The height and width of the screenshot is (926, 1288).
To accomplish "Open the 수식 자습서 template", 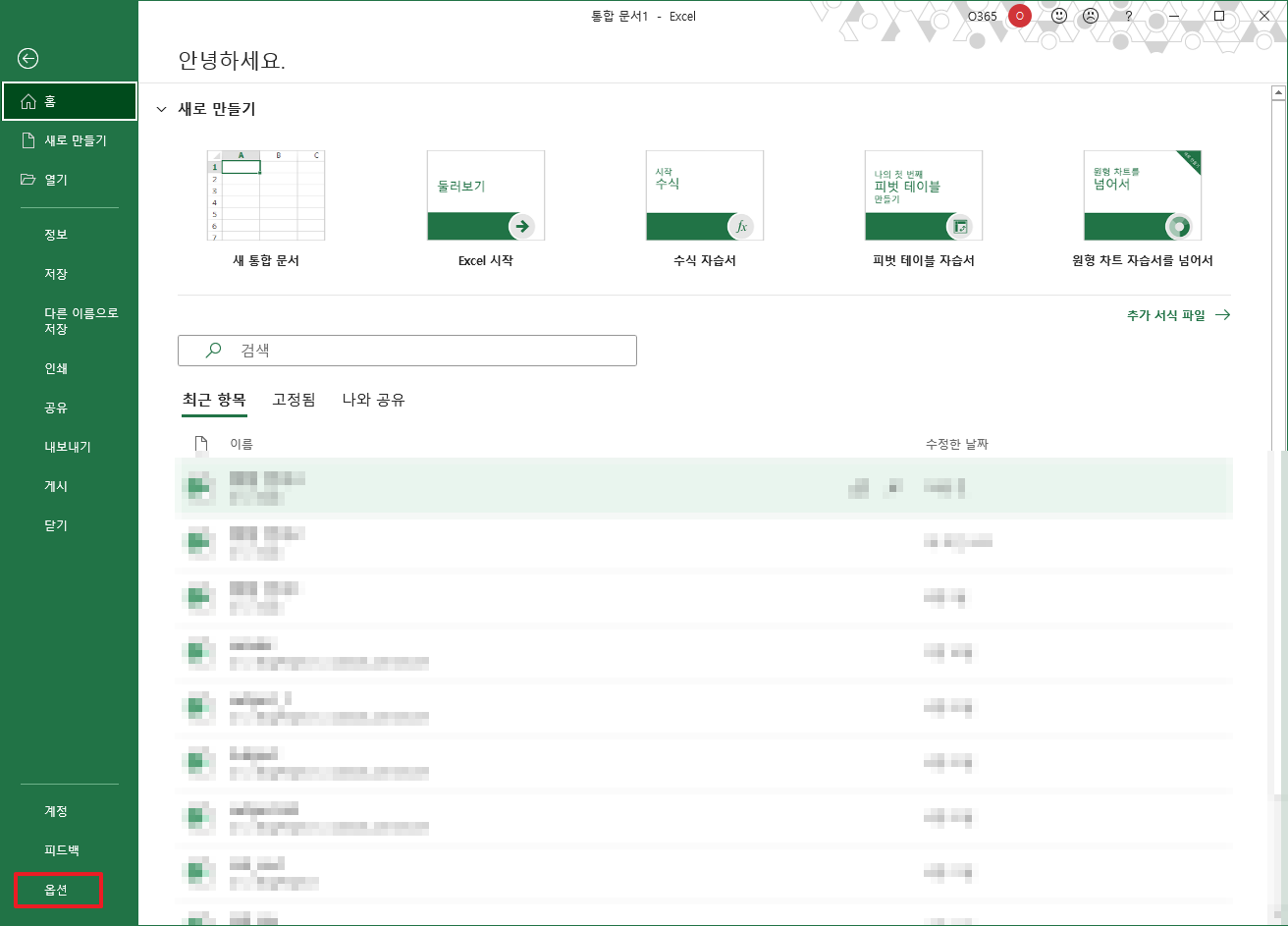I will click(x=705, y=209).
